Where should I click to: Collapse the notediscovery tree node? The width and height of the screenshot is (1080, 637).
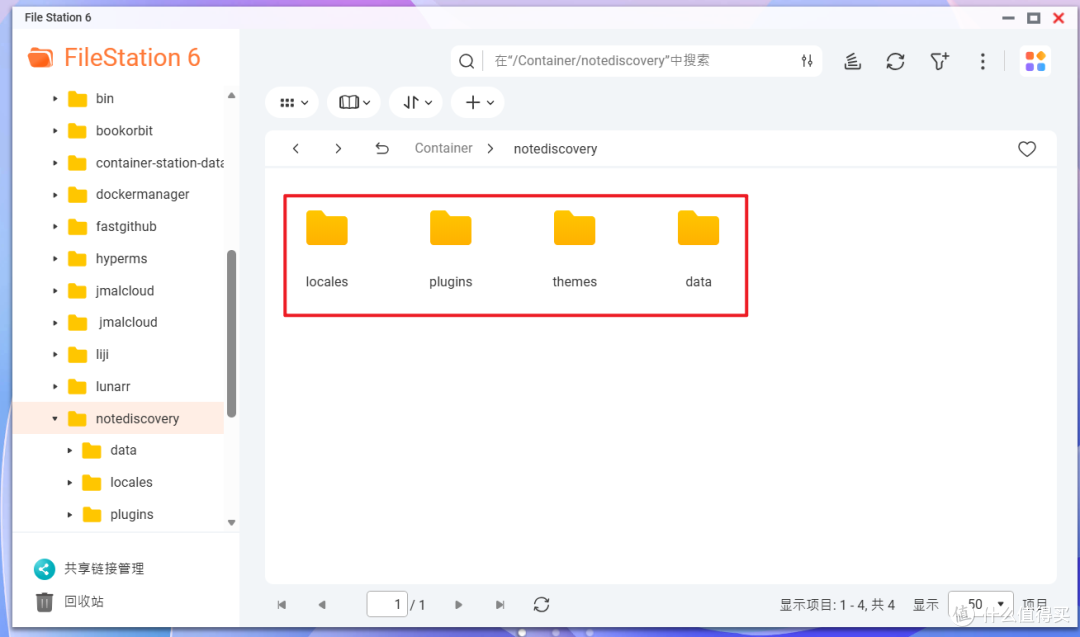click(55, 419)
